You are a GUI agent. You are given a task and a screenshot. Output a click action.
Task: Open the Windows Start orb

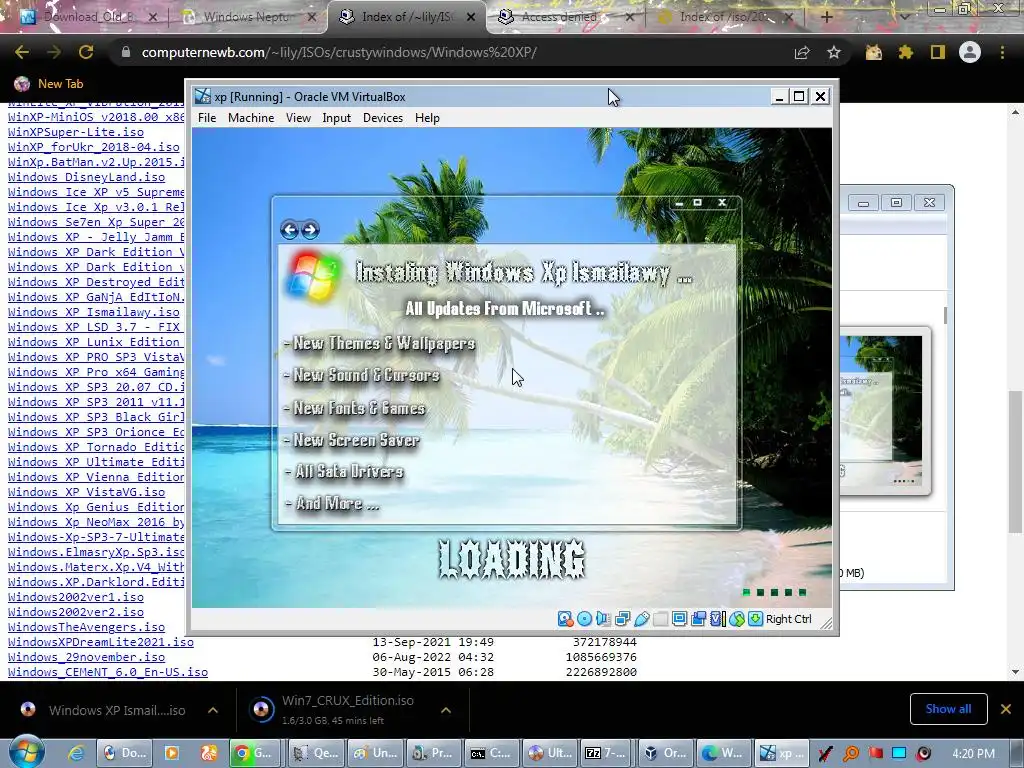pos(26,751)
